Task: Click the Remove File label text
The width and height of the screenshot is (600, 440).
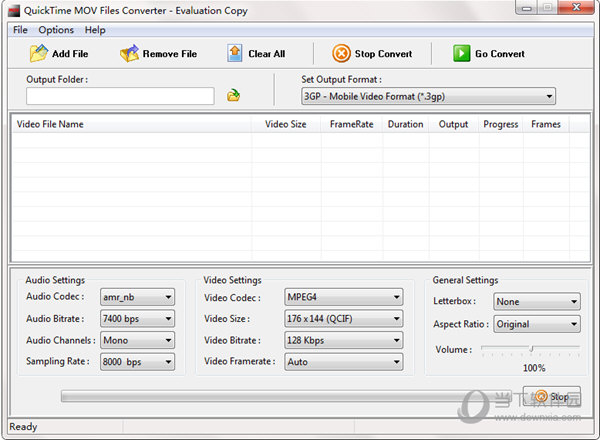Action: pyautogui.click(x=170, y=54)
